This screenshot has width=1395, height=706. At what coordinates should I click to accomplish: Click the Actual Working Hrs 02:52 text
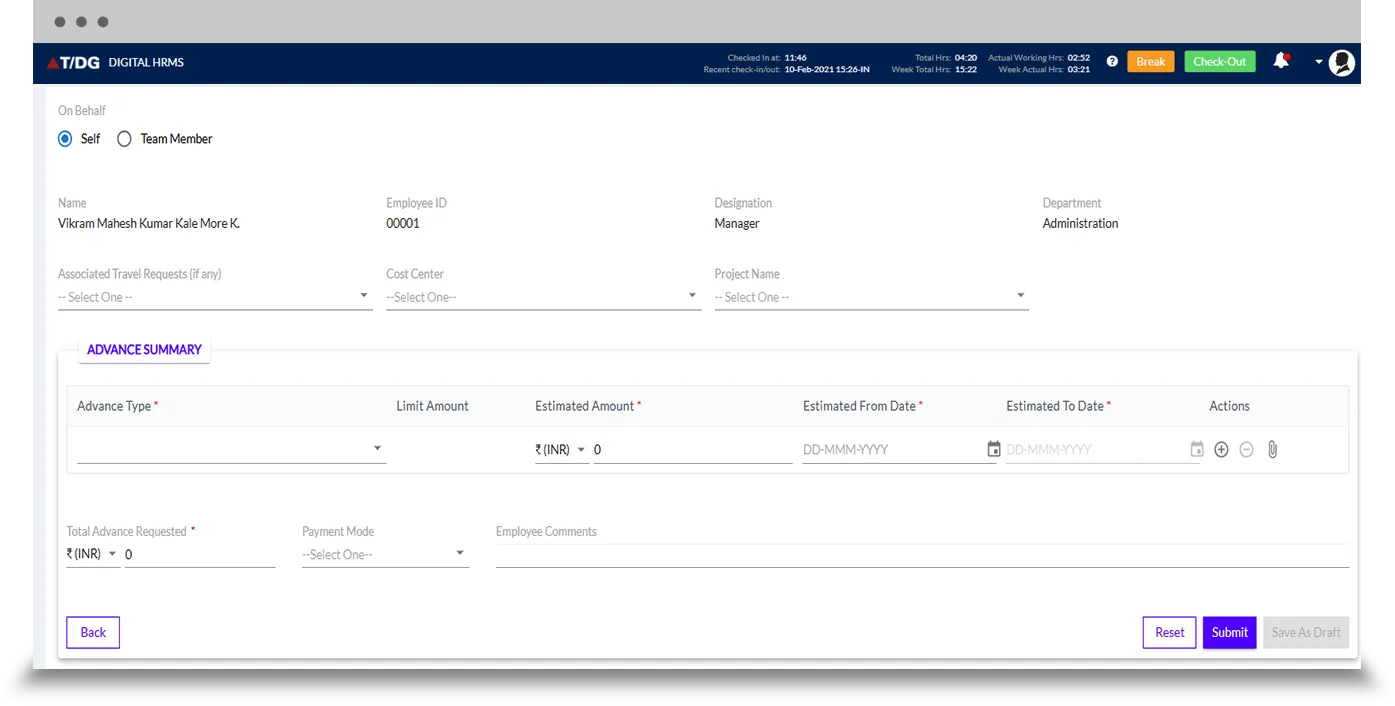point(1039,58)
